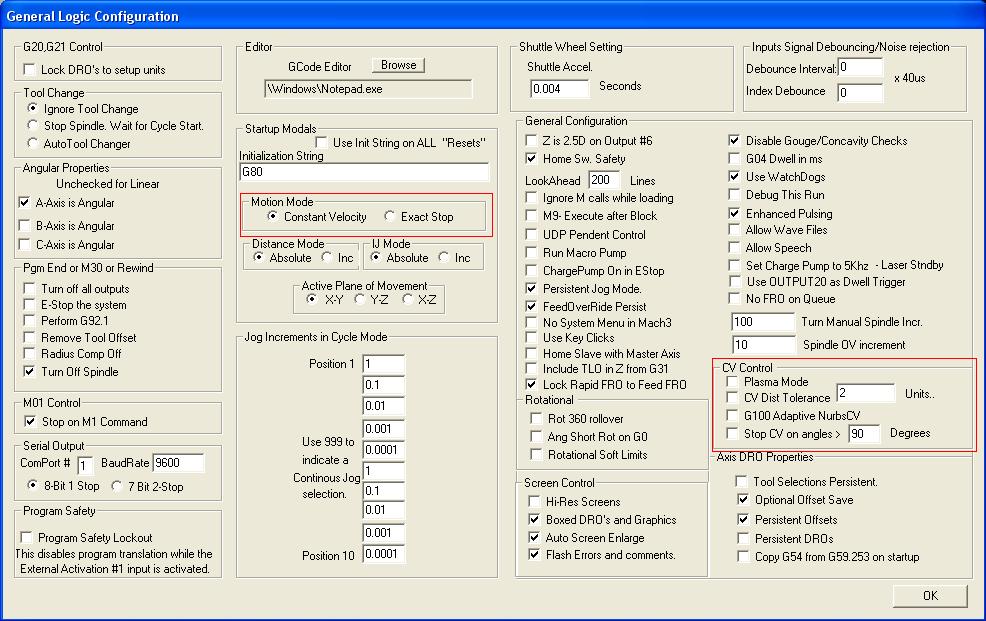
Task: Select Absolute in IJ Mode
Action: [x=375, y=257]
